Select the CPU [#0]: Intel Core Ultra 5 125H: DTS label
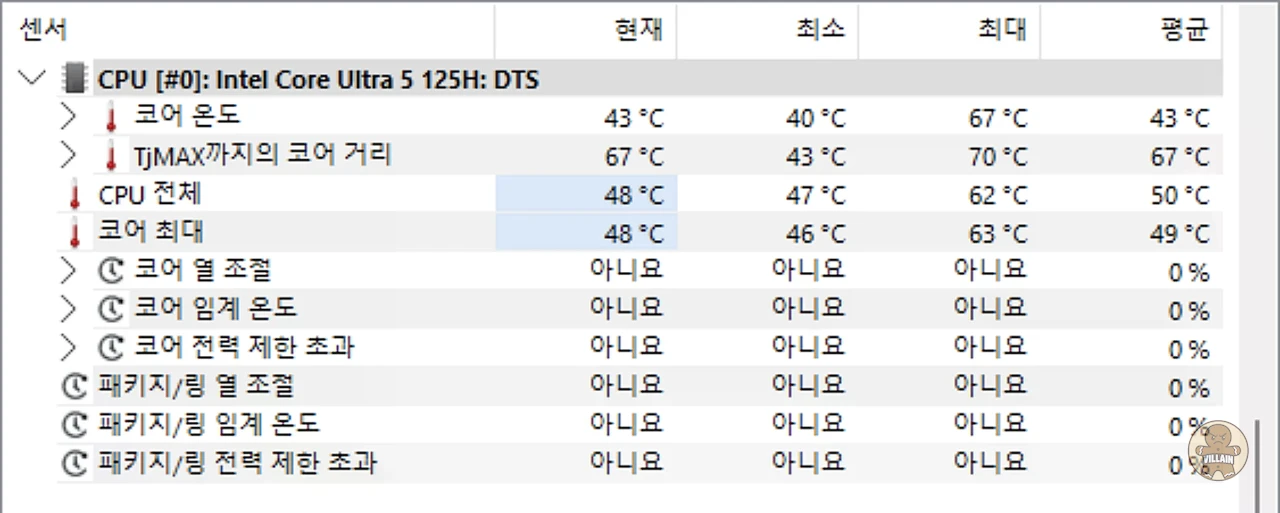 coord(318,79)
